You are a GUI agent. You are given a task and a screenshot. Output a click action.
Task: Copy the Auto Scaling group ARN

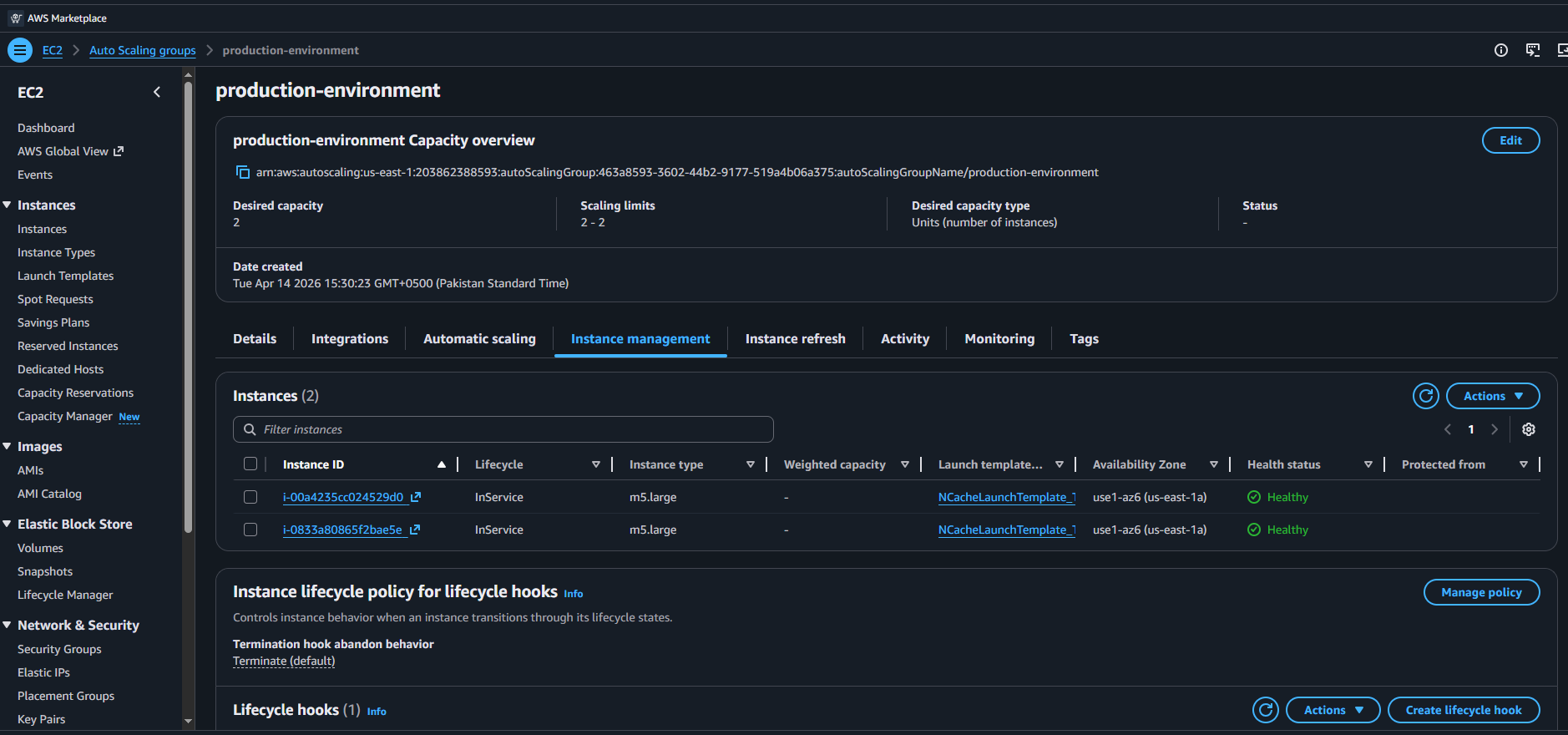243,172
